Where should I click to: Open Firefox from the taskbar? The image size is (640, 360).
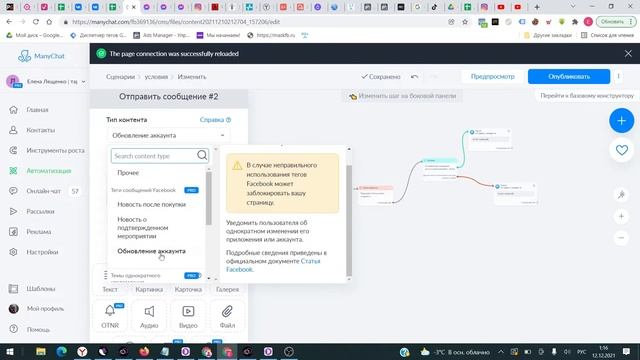(x=144, y=351)
